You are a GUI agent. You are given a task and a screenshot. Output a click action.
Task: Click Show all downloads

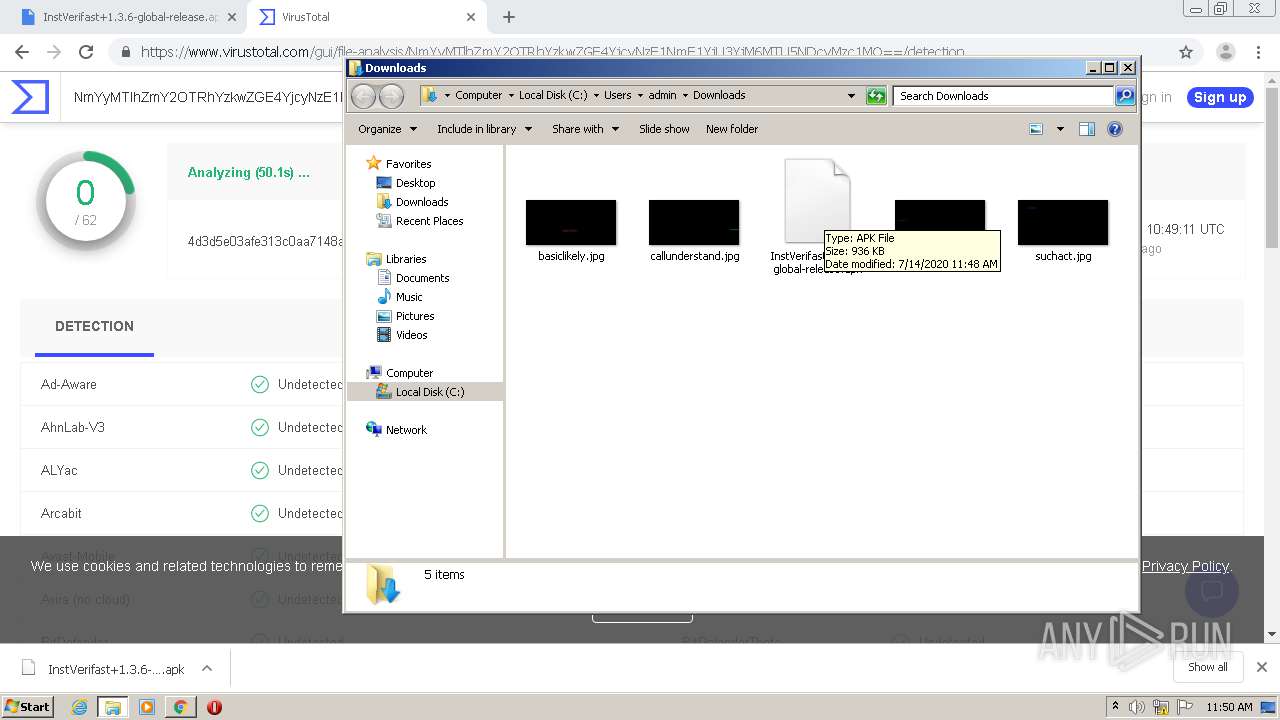[1207, 667]
